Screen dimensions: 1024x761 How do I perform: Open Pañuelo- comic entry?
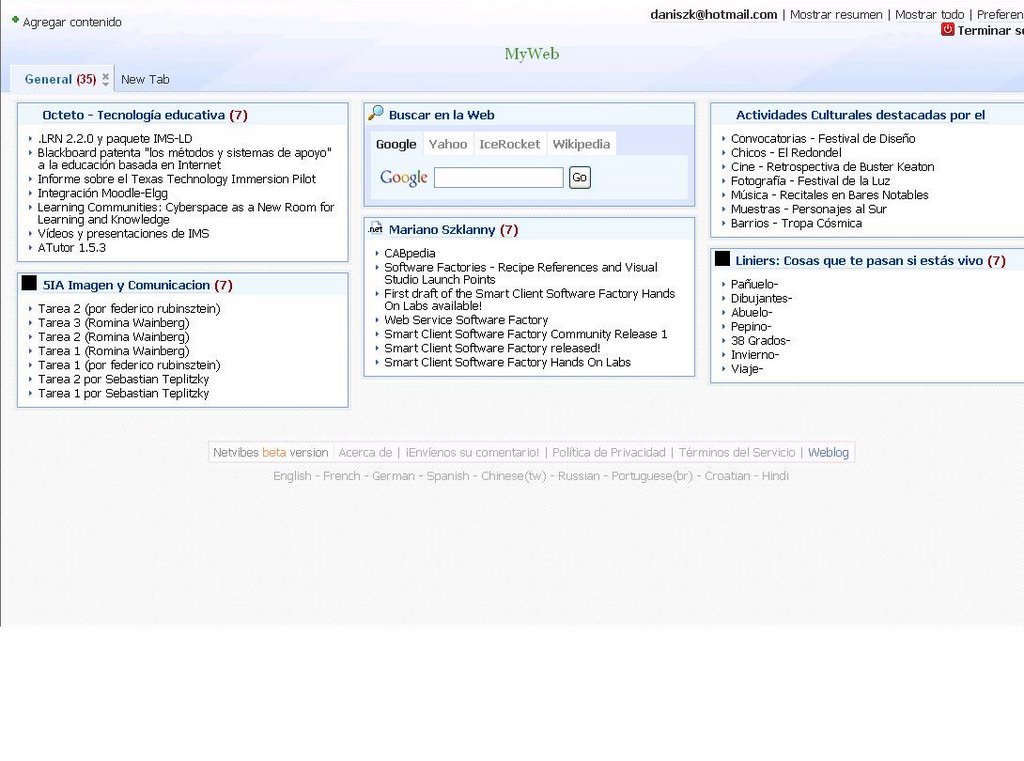click(754, 284)
